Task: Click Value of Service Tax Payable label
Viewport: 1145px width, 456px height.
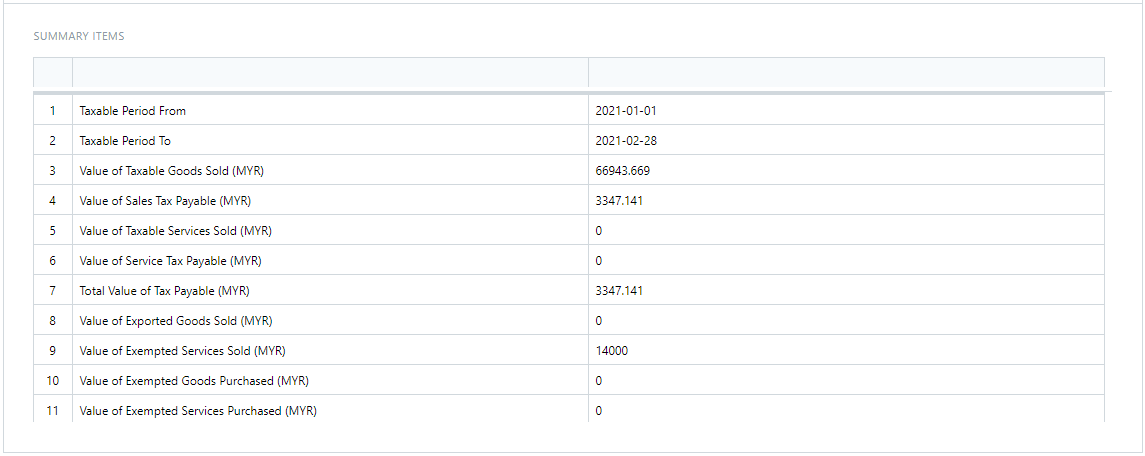Action: click(x=170, y=261)
